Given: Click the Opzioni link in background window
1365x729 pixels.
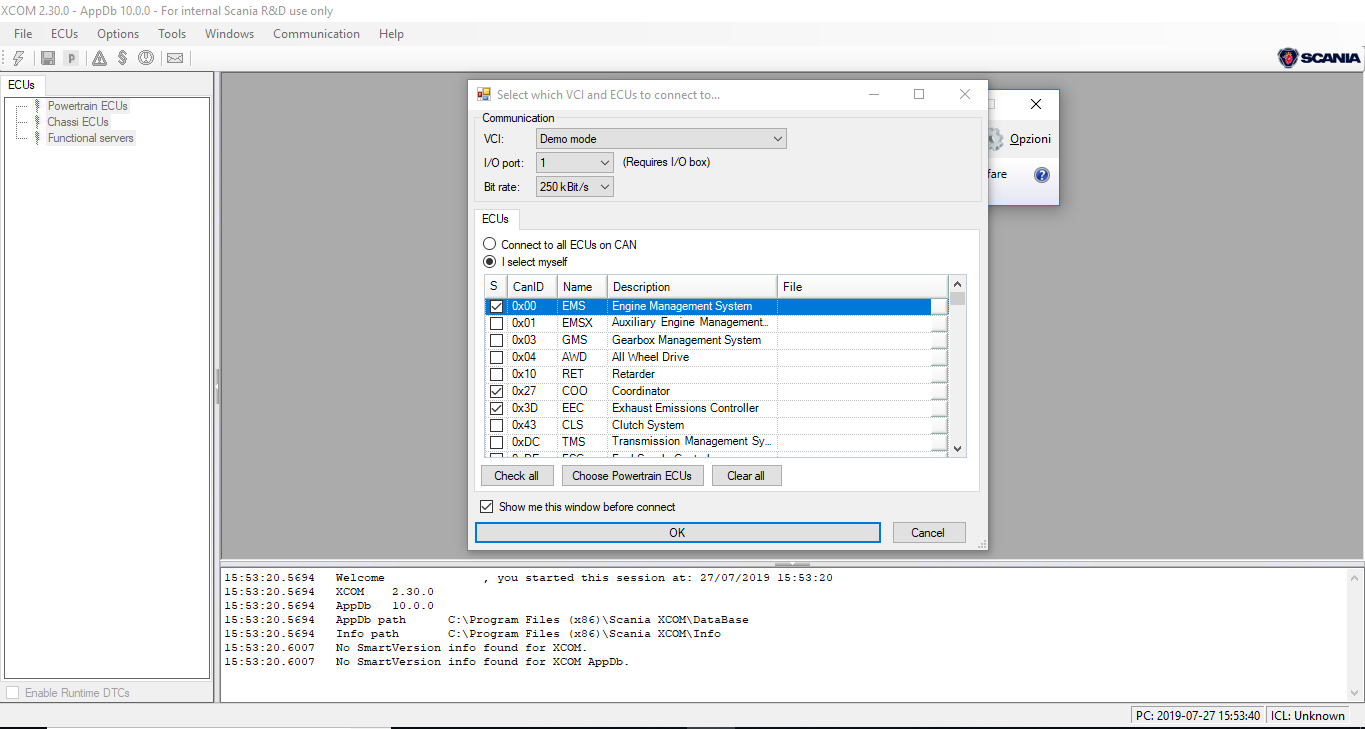Looking at the screenshot, I should click(1030, 139).
